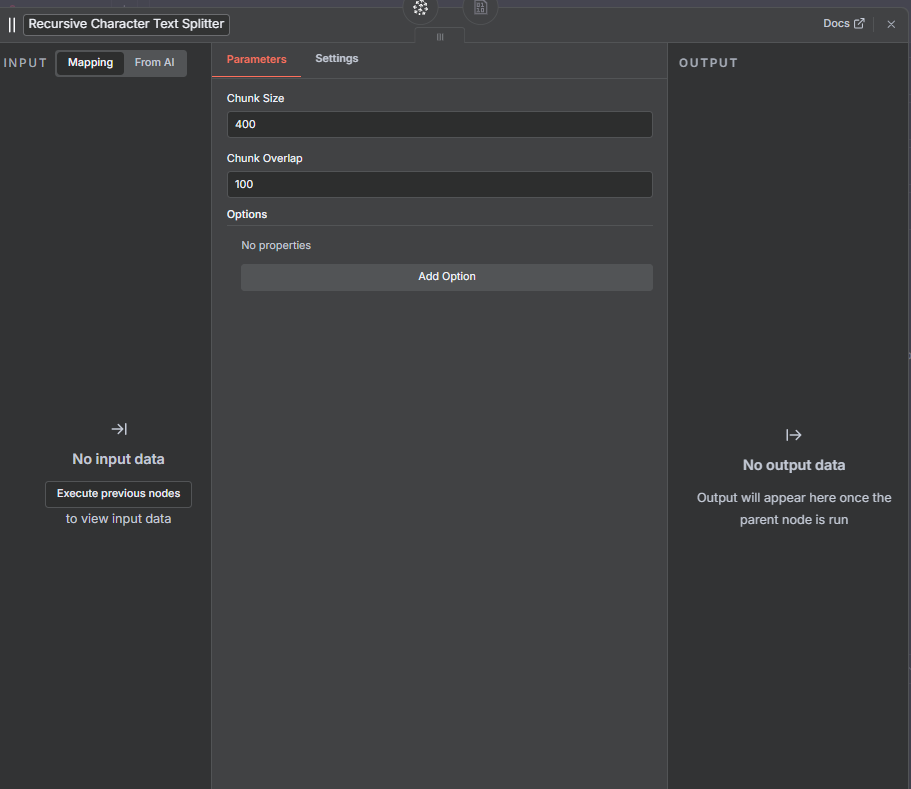911x789 pixels.
Task: Click the binary data node icon at top
Action: coord(481,9)
